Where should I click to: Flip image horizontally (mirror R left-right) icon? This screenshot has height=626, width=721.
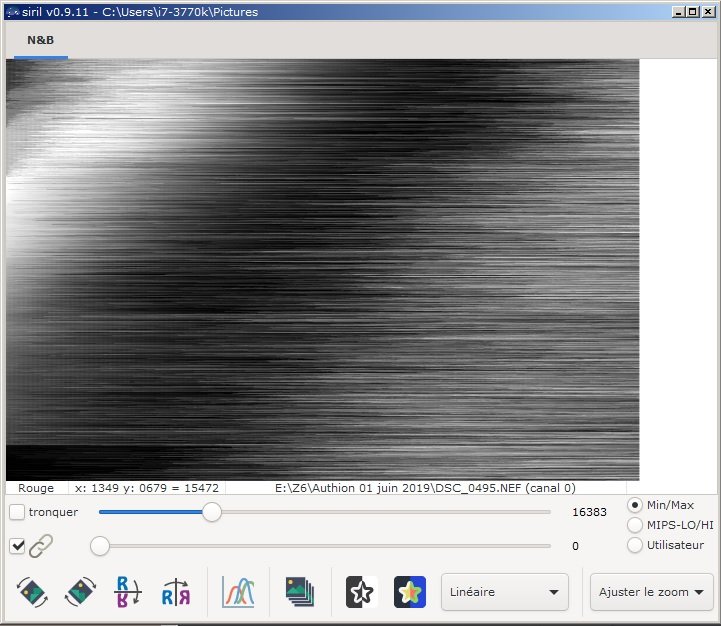click(176, 592)
